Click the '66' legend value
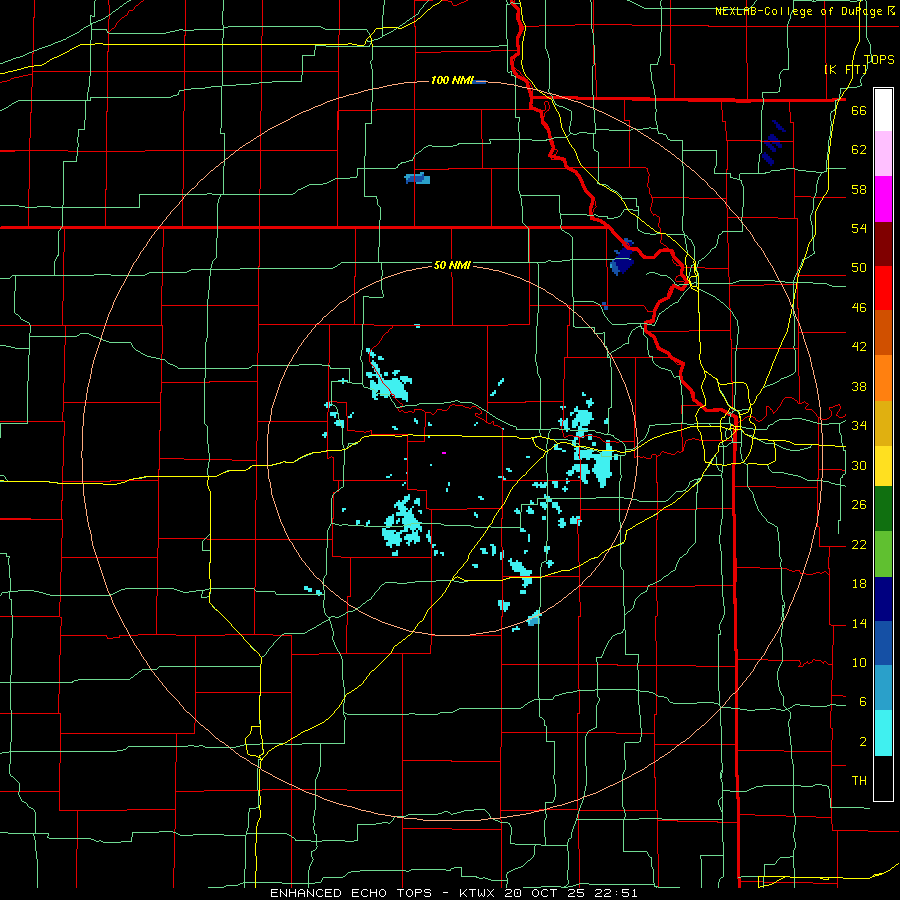900x900 pixels. (859, 110)
